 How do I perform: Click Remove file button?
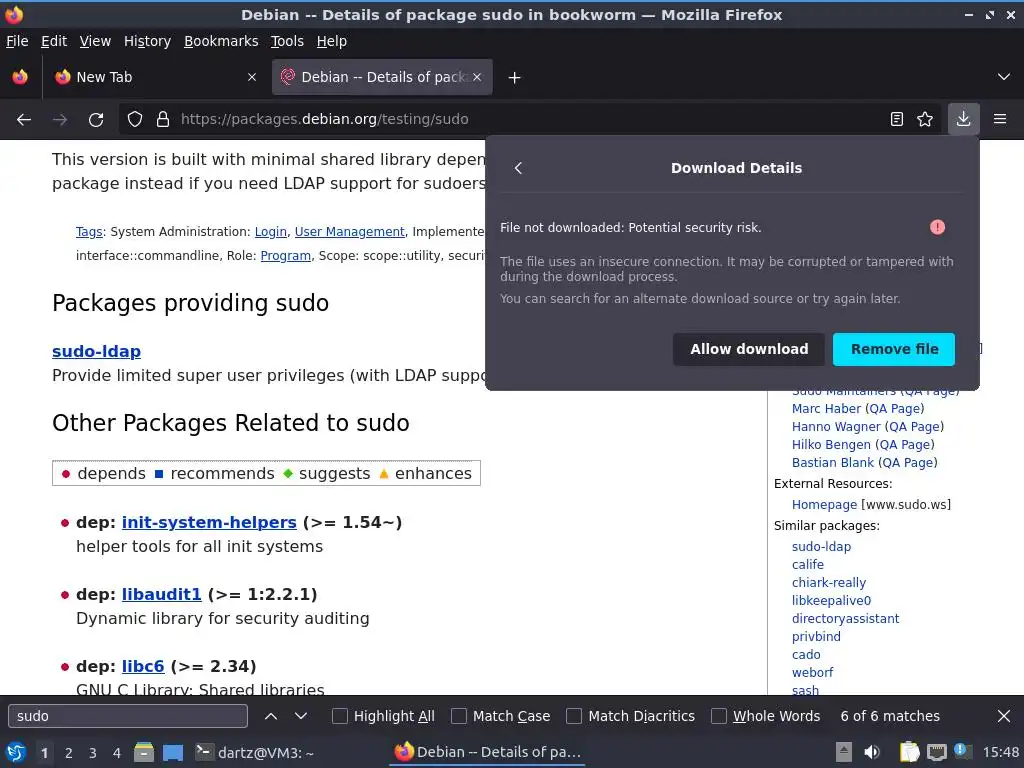tap(894, 349)
